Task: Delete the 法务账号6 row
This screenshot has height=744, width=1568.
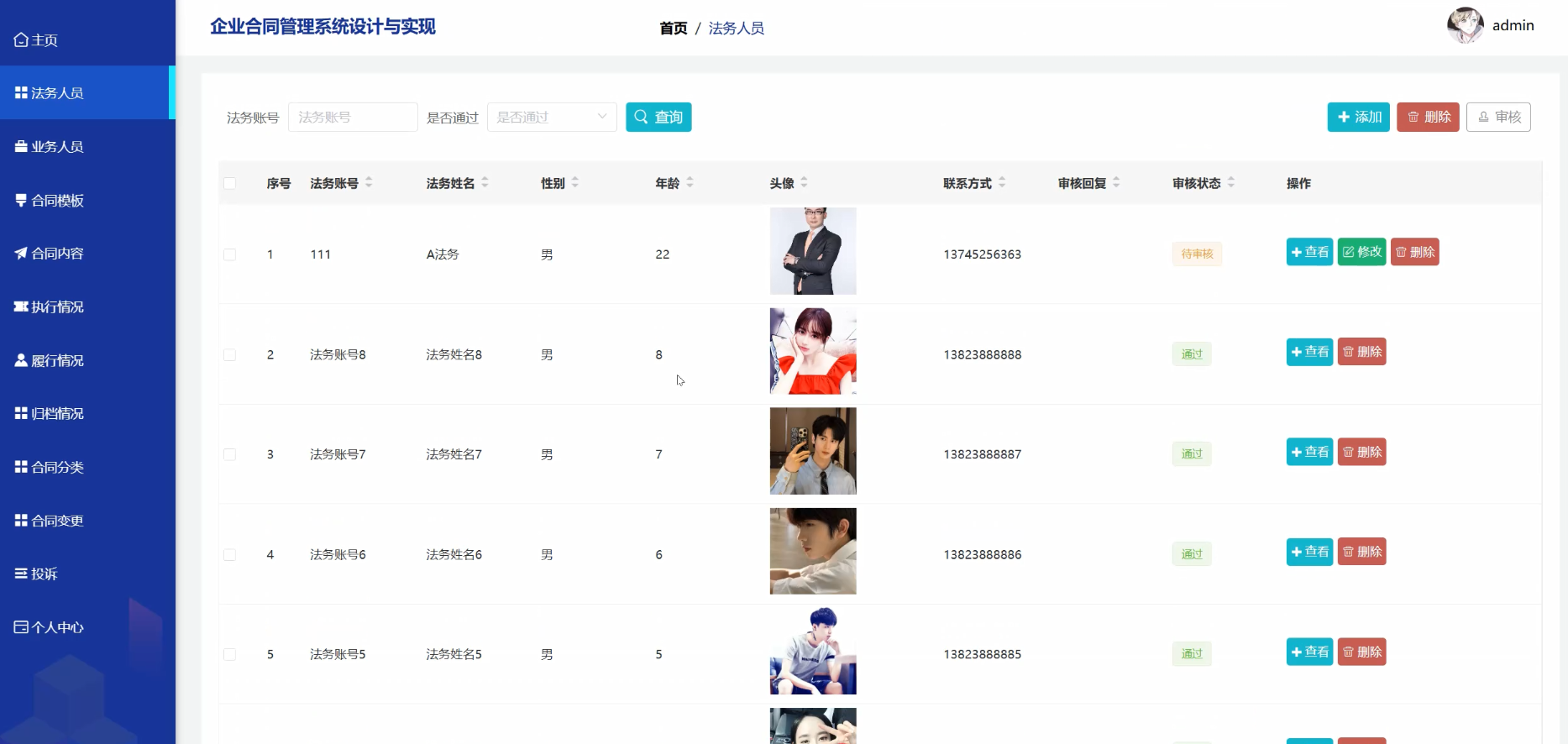Action: [x=1361, y=552]
